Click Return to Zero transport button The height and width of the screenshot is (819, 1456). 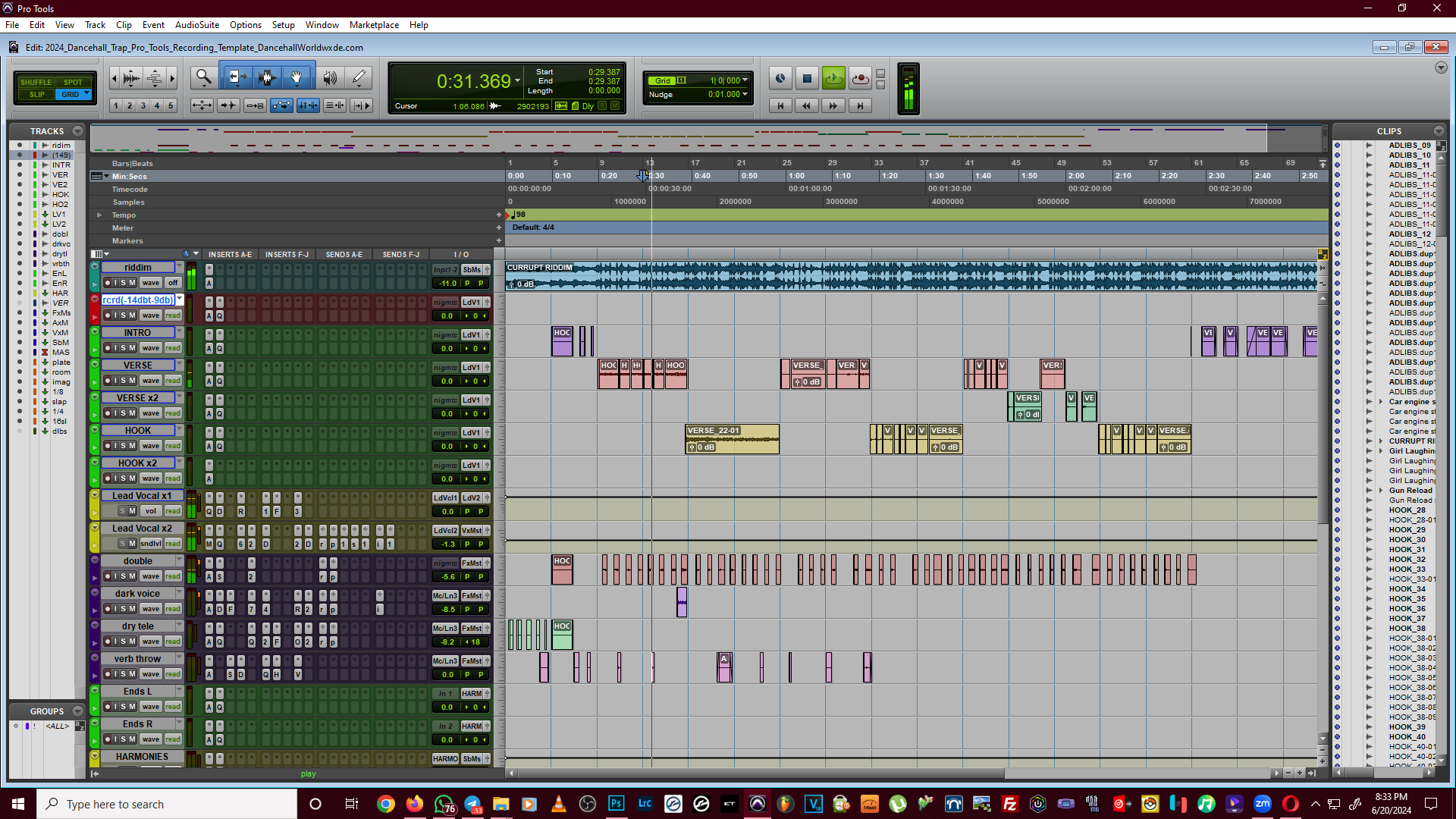(780, 105)
